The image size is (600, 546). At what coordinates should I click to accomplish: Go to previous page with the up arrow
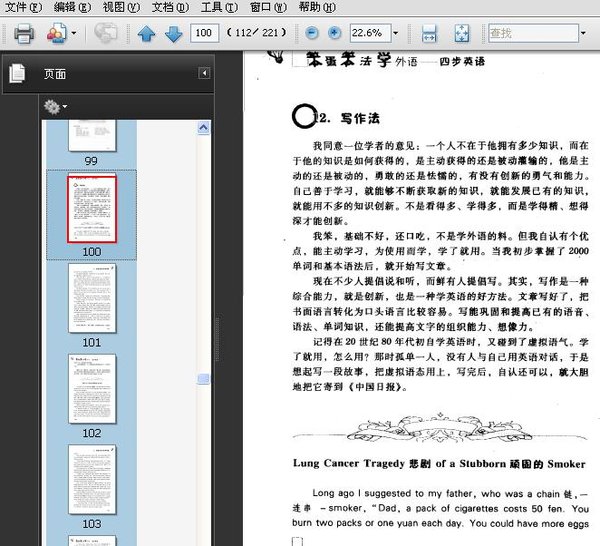click(146, 34)
